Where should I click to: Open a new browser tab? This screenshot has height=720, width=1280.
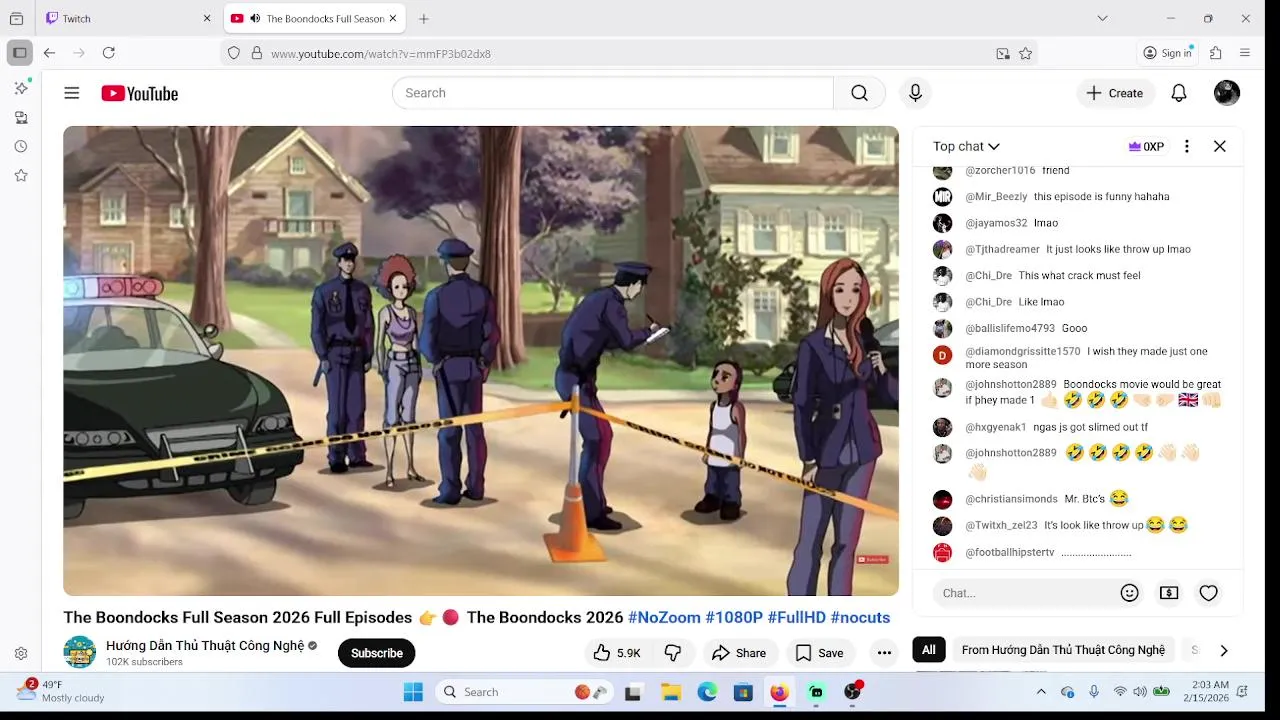(x=424, y=18)
